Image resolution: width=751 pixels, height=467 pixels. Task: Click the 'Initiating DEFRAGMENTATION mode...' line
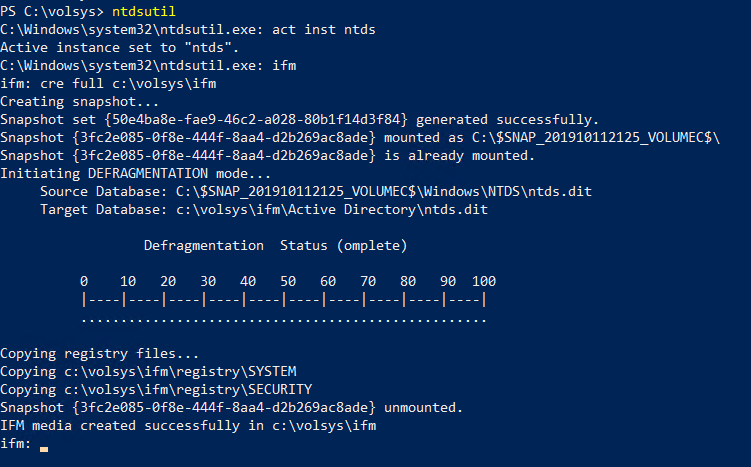click(x=135, y=173)
